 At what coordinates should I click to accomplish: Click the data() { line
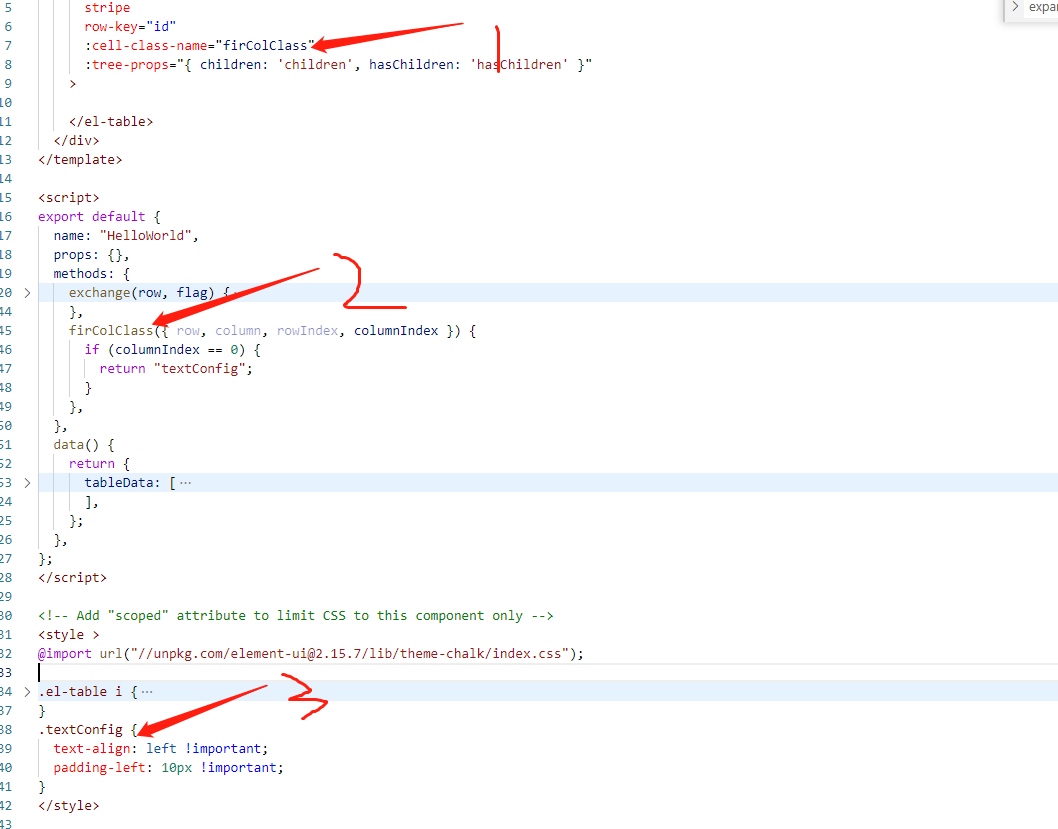(84, 445)
